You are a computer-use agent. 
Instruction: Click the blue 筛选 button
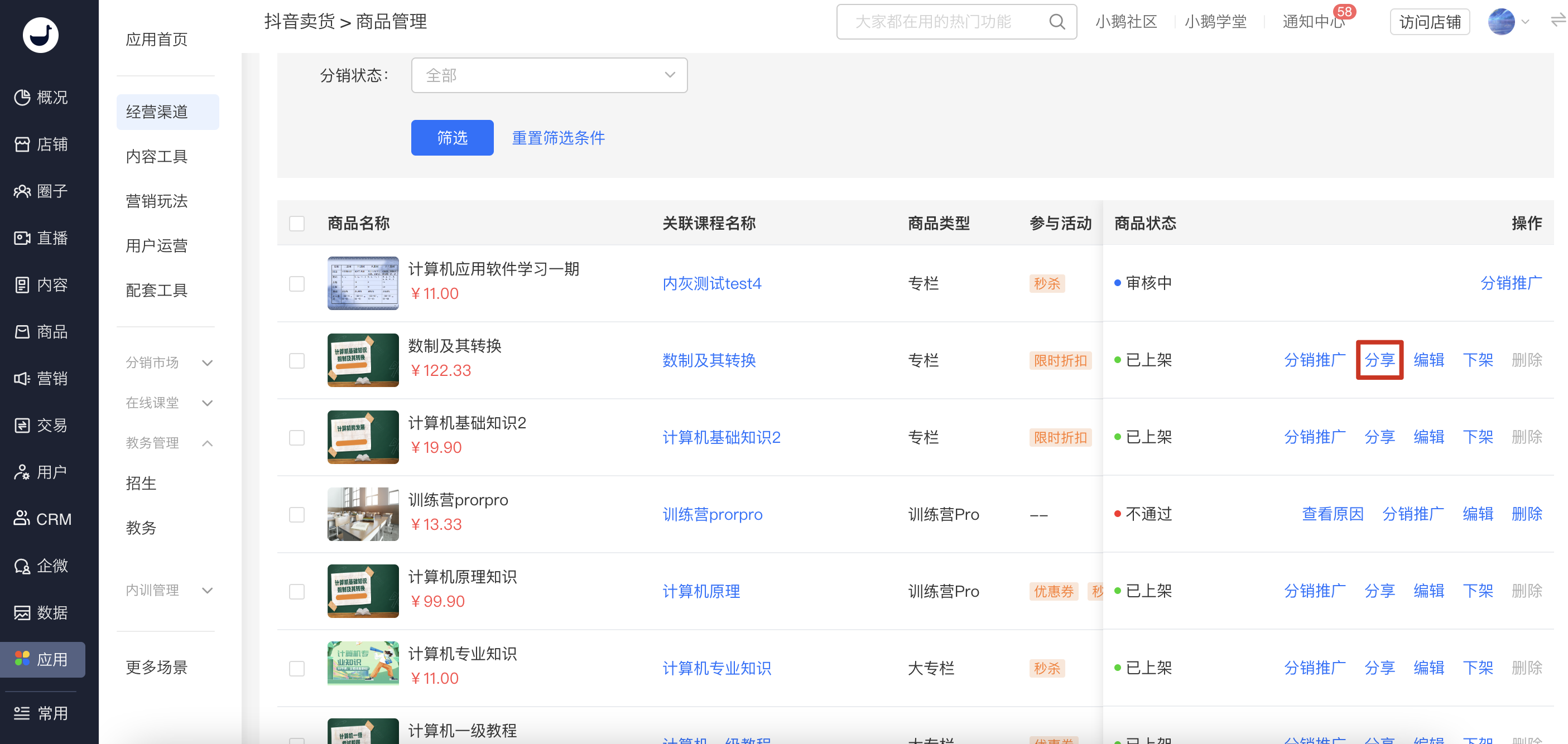452,138
